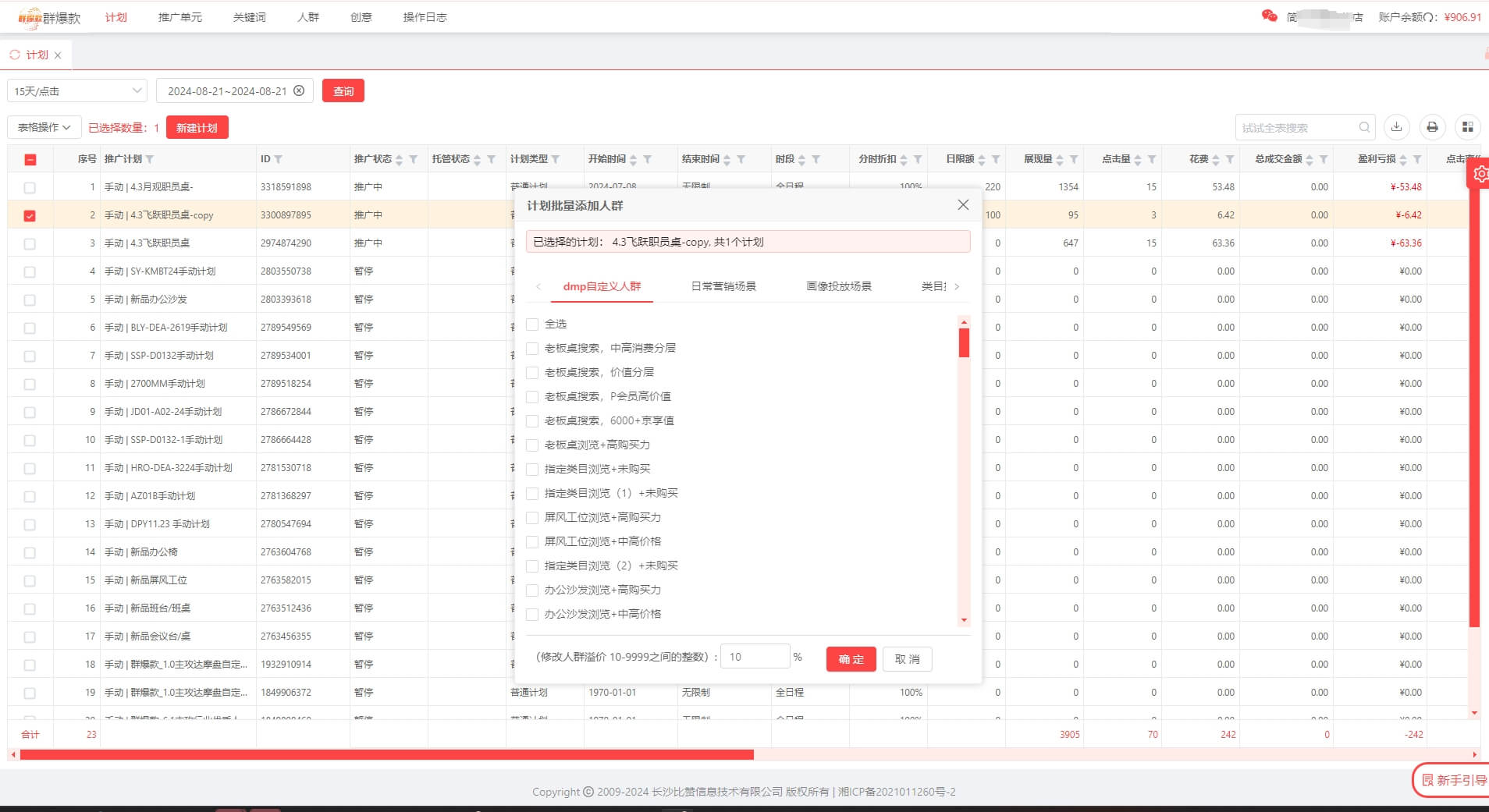Expand the 表格操作 dropdown

click(x=44, y=127)
